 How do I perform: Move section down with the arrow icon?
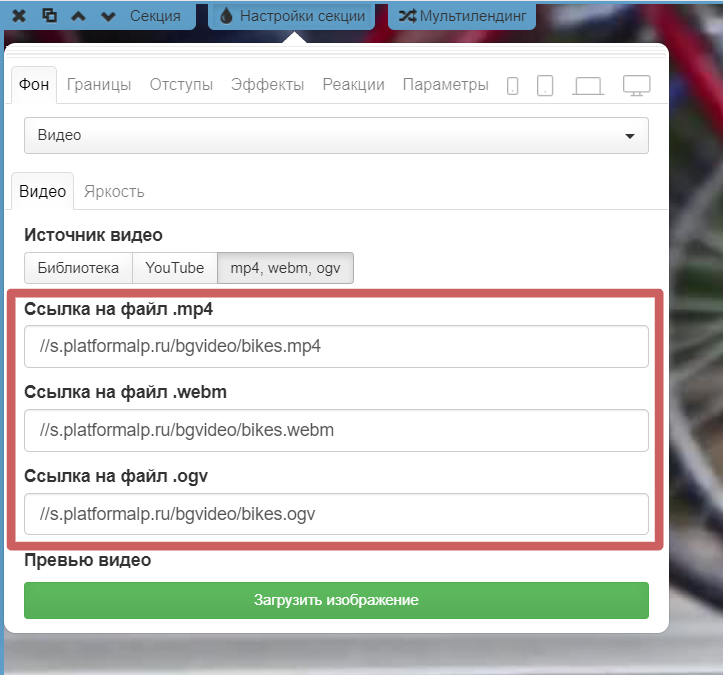click(108, 16)
